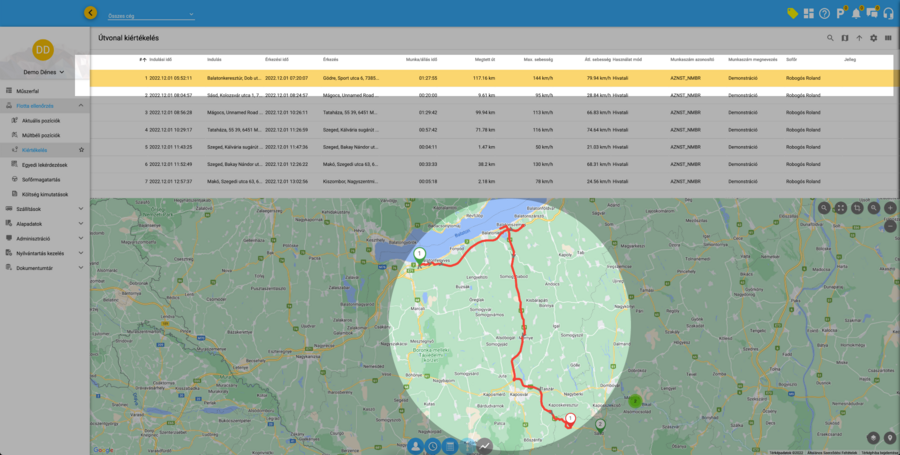Toggle the map layers button
The height and width of the screenshot is (455, 900).
pos(873,438)
